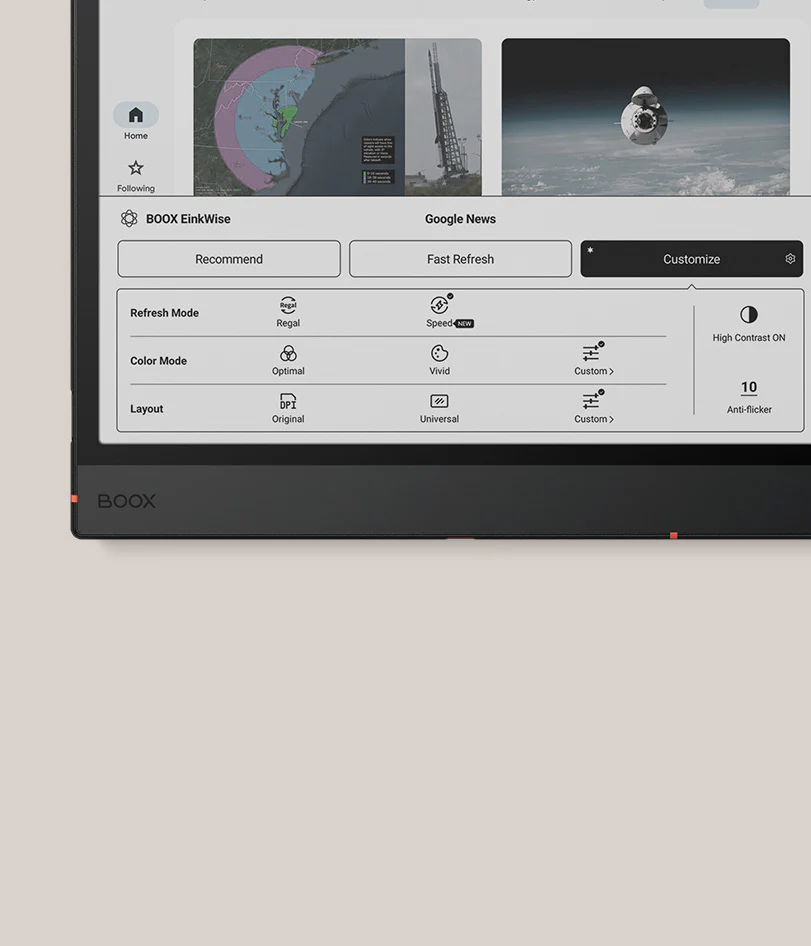Image resolution: width=811 pixels, height=946 pixels.
Task: Select the Optimal color mode icon
Action: coord(288,355)
